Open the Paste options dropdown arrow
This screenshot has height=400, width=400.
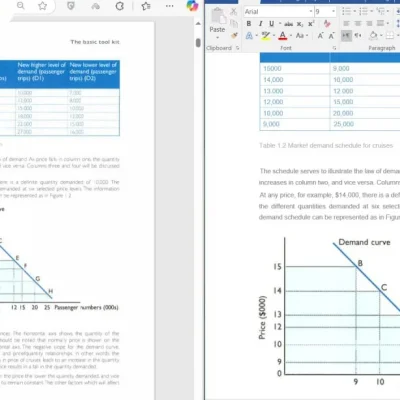[217, 37]
